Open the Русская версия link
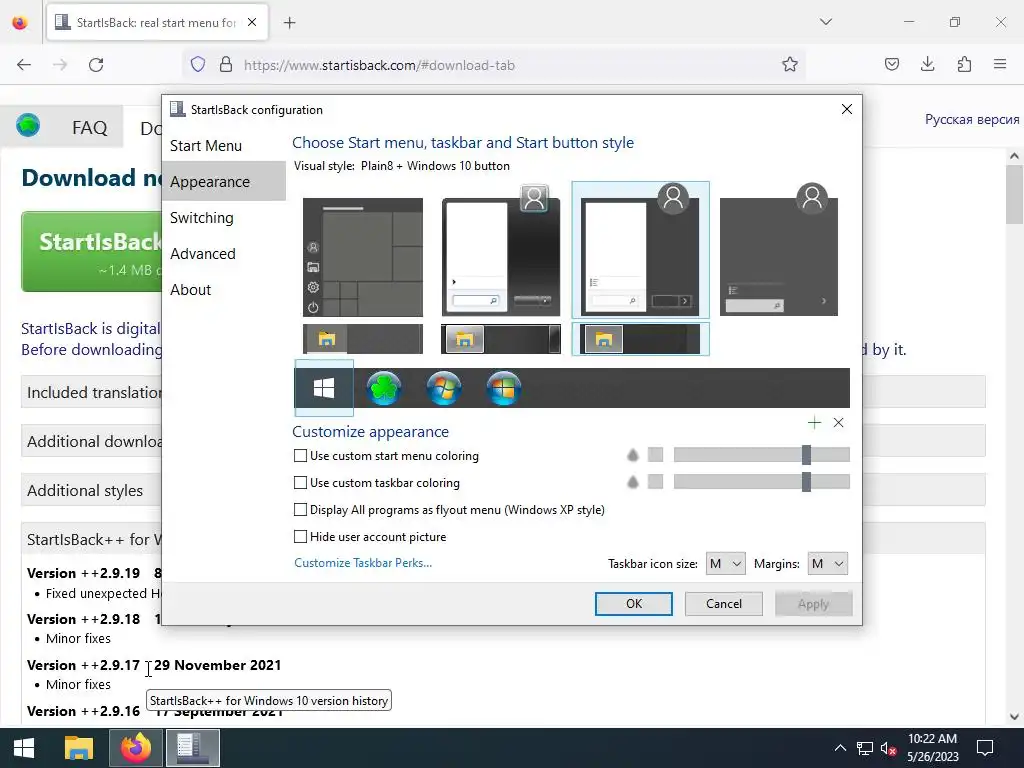Screen dimensions: 1024x768 point(972,120)
